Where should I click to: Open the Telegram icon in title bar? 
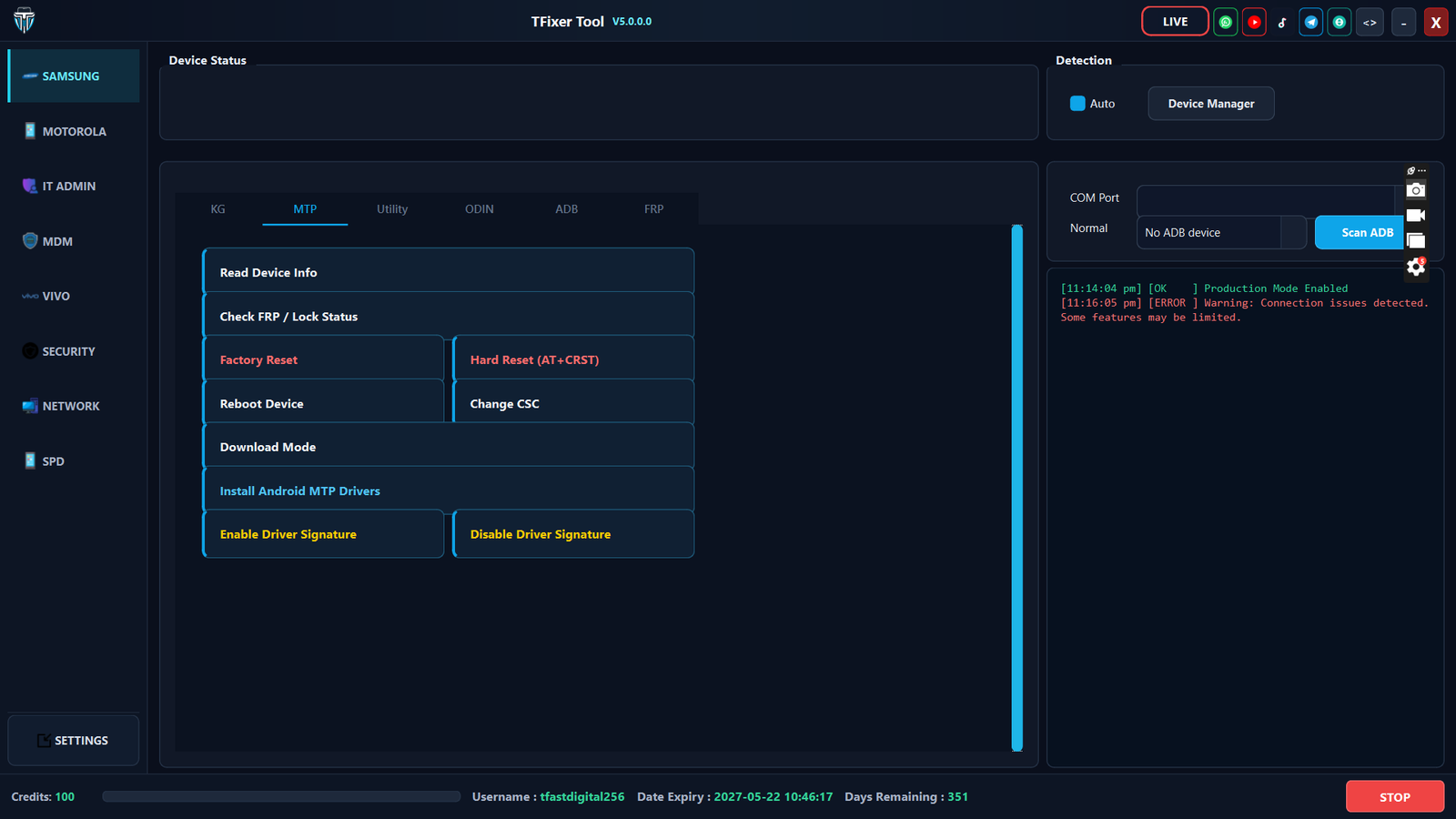[x=1311, y=22]
